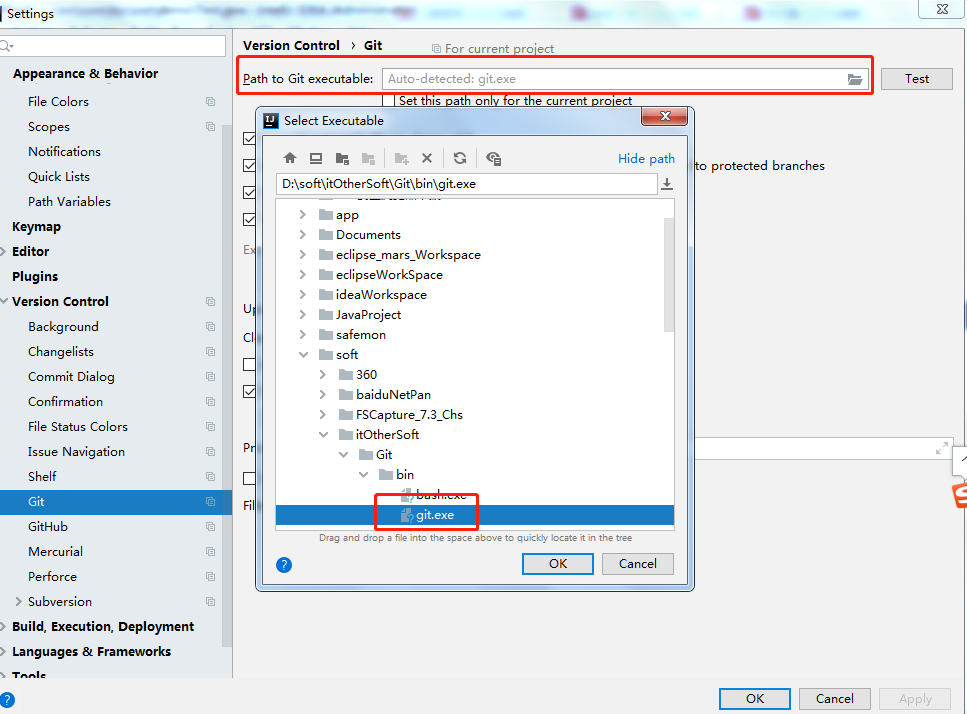Open the GitHub settings page
The width and height of the screenshot is (967, 714).
[x=47, y=527]
